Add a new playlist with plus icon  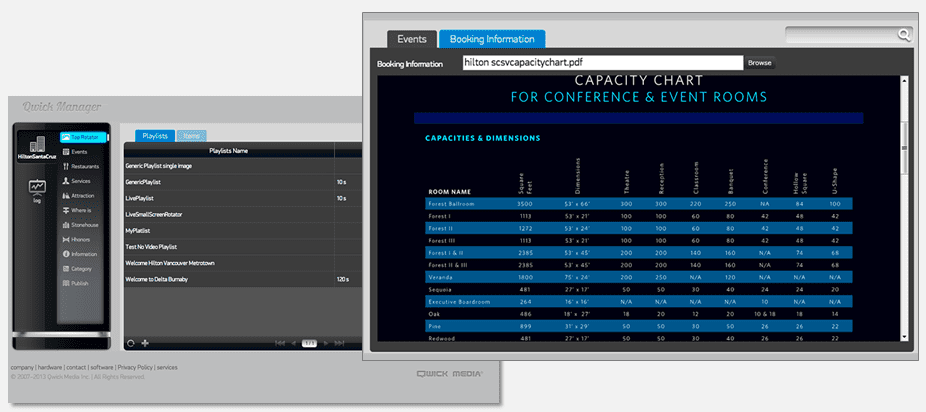tap(145, 343)
